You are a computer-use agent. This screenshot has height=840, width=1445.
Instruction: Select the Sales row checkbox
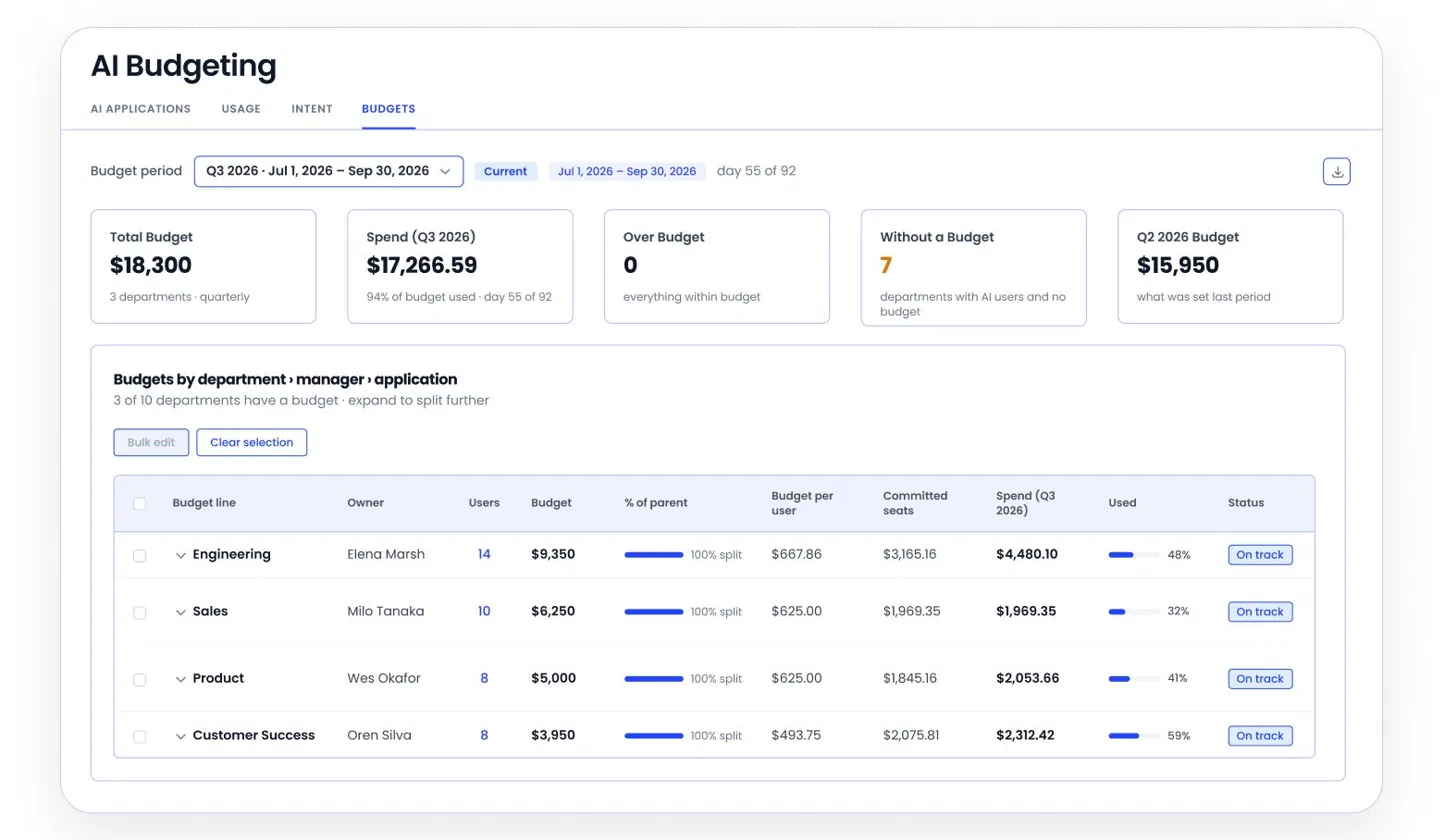pos(140,612)
